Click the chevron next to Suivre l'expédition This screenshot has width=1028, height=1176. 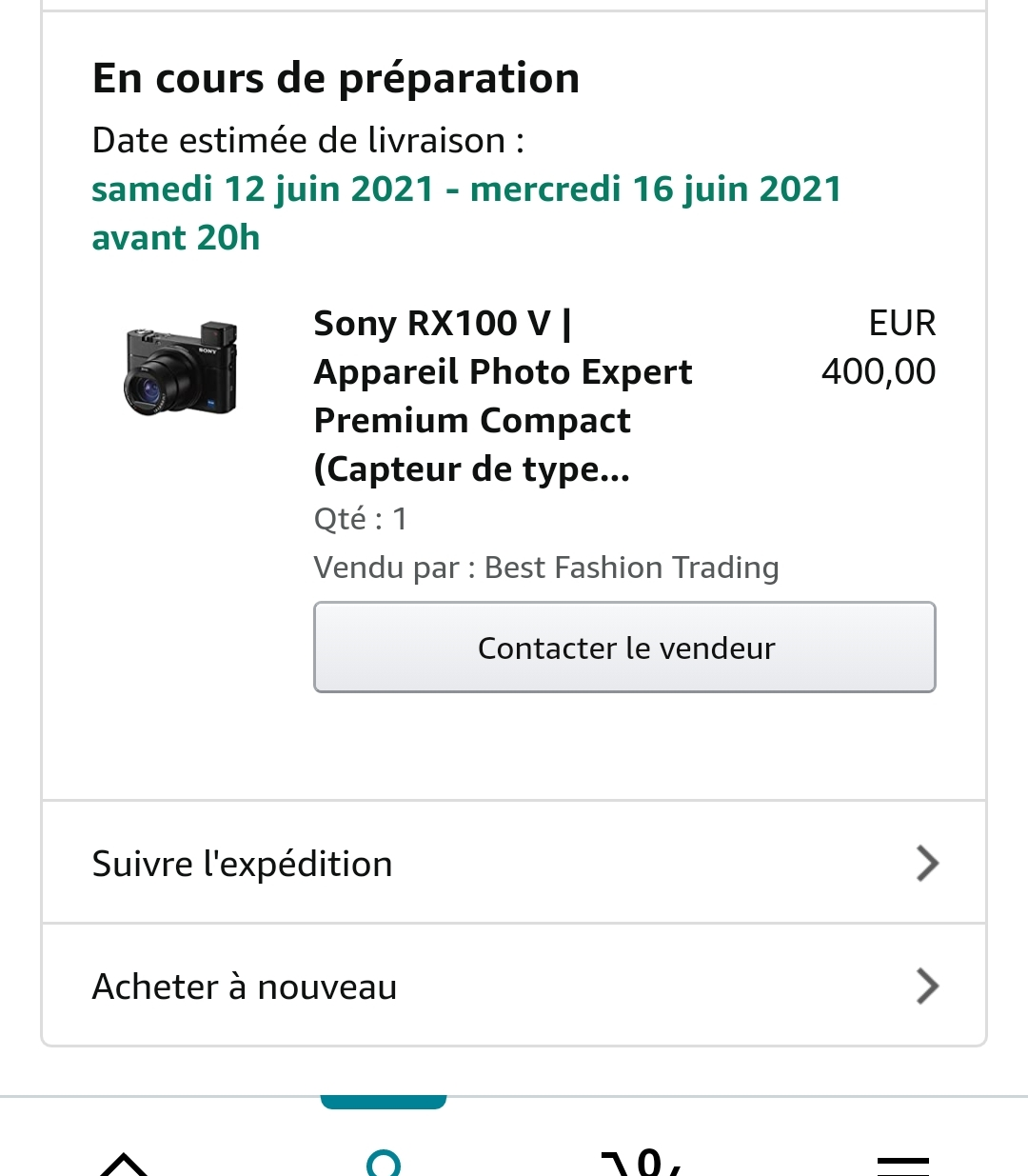click(926, 864)
